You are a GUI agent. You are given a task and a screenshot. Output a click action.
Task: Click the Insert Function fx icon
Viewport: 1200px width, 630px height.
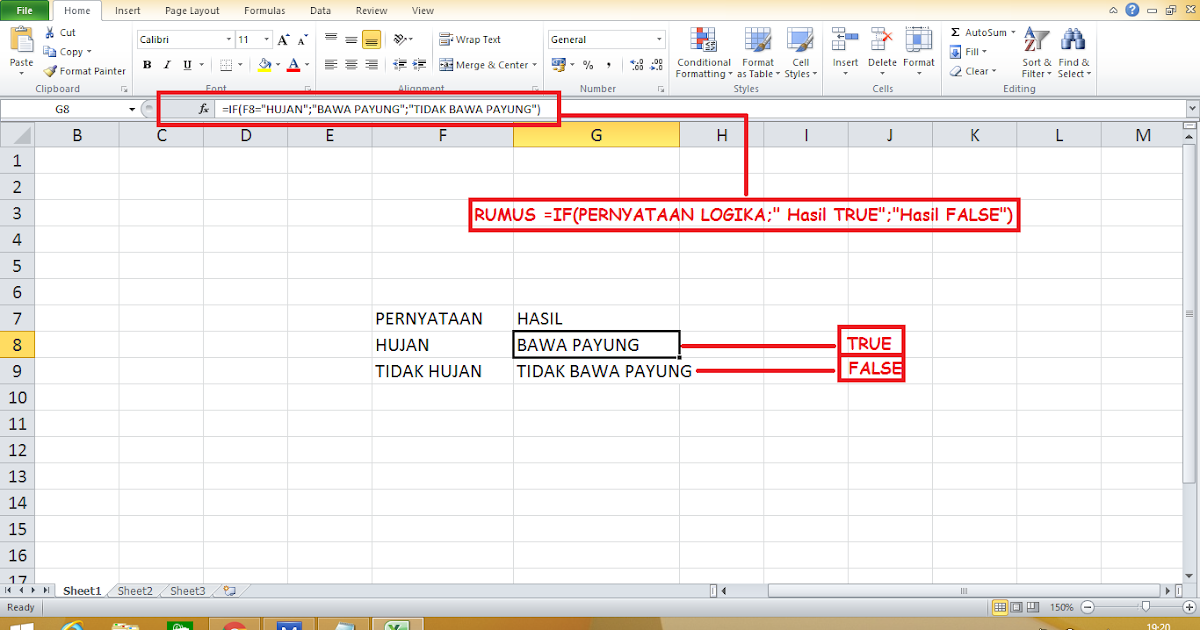[203, 109]
